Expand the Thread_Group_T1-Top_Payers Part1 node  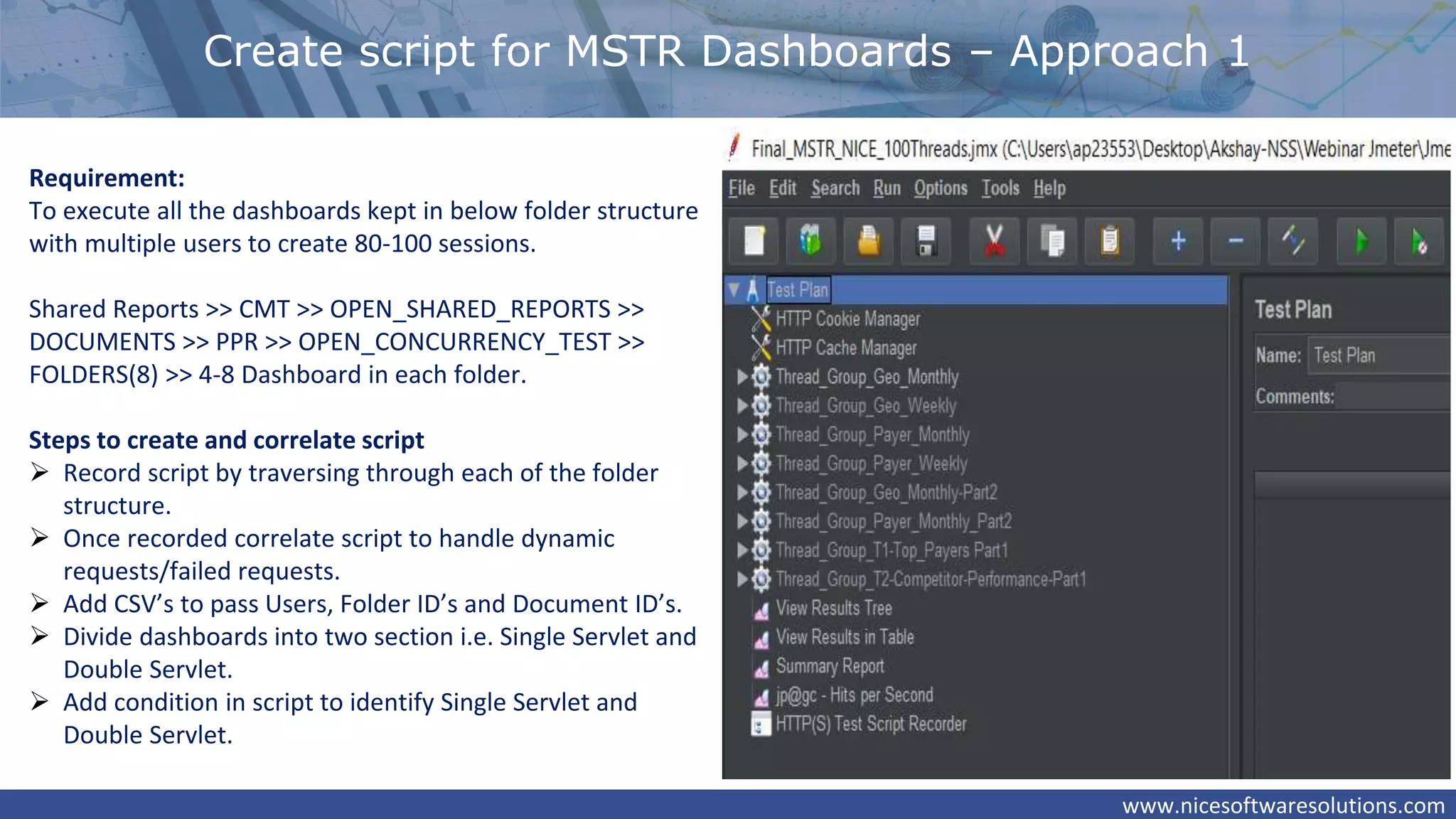click(742, 550)
